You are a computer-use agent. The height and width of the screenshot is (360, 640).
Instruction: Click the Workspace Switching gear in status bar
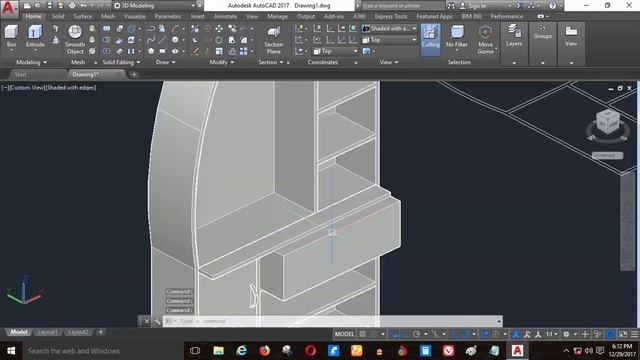[566, 334]
